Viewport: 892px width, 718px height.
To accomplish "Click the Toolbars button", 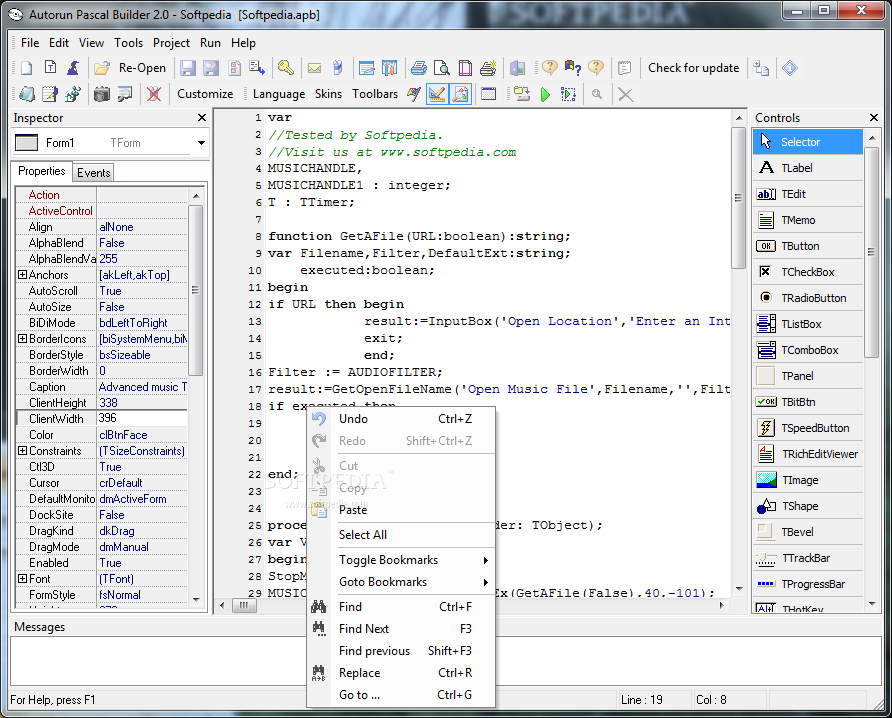I will click(375, 94).
